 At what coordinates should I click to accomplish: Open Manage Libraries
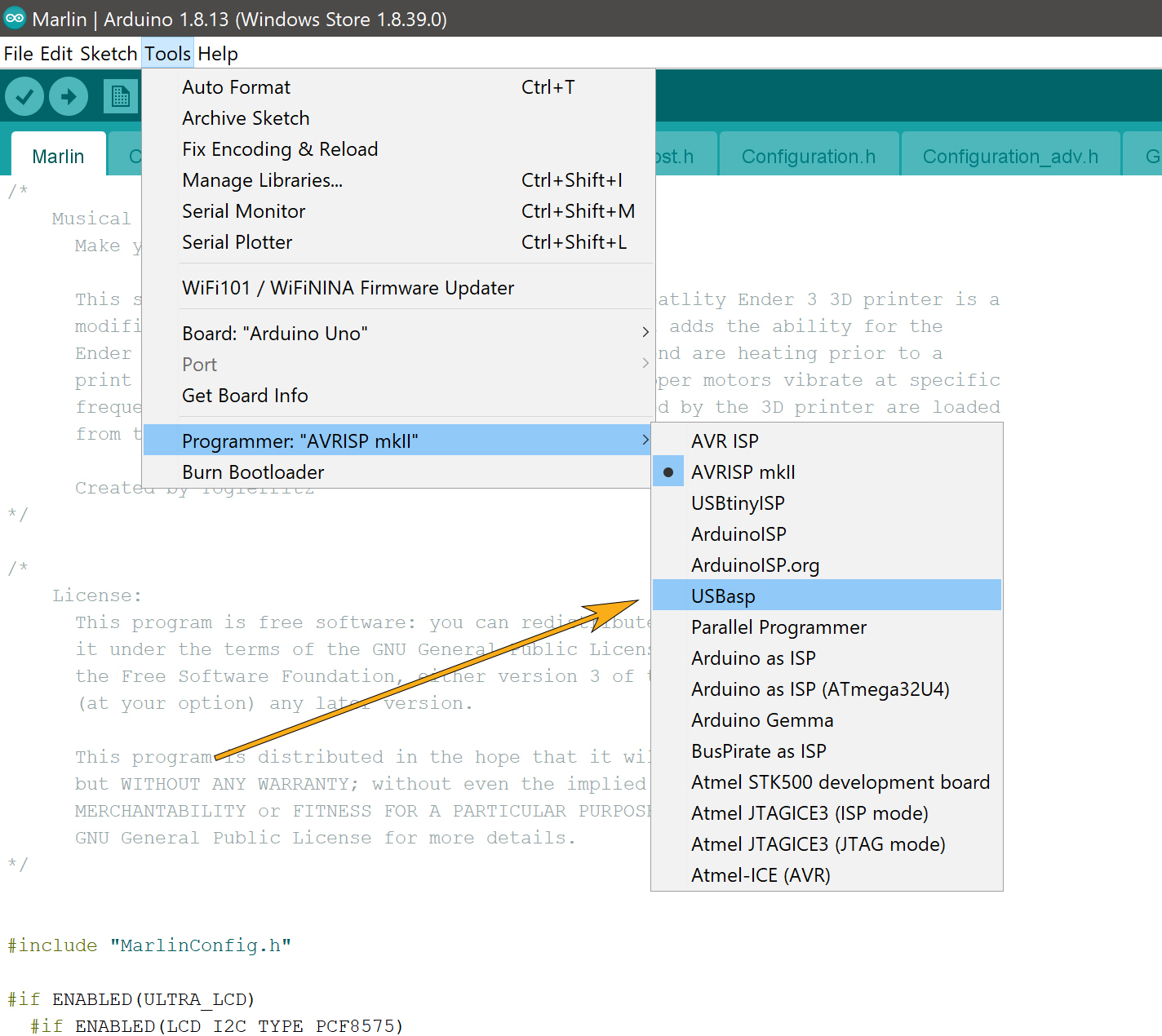coord(262,179)
